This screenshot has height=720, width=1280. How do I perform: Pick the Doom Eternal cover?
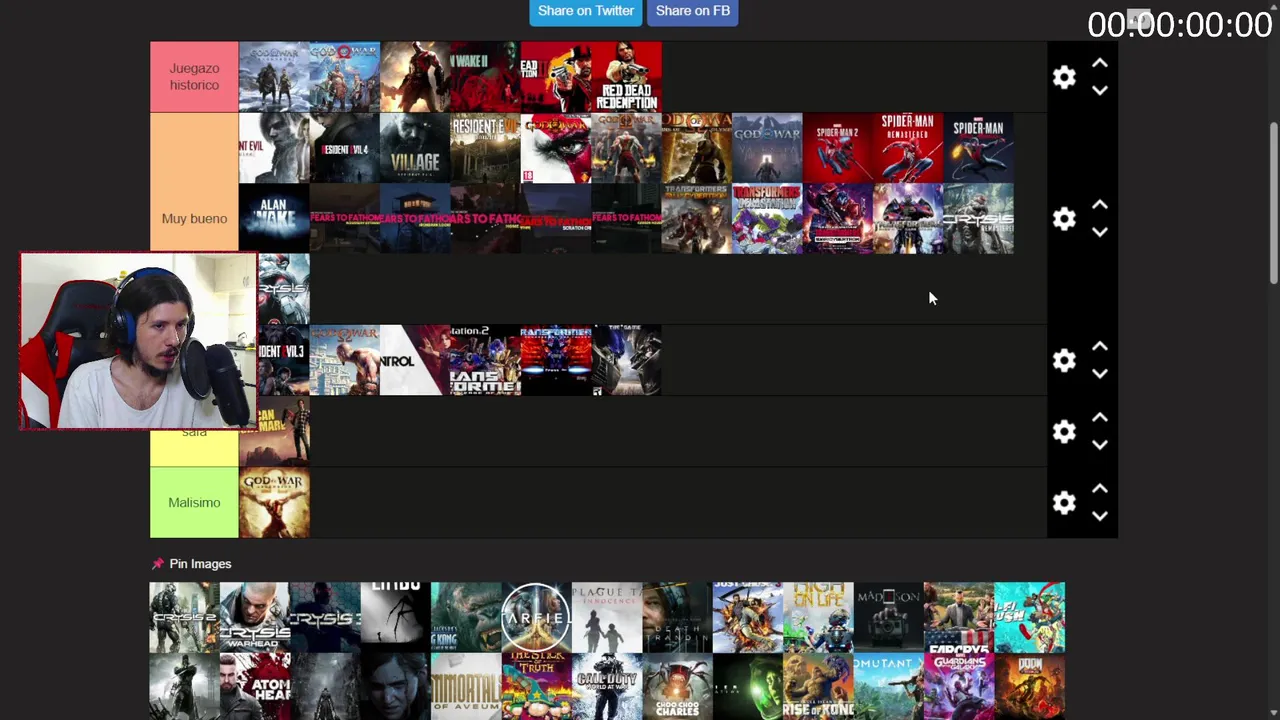pos(1030,687)
